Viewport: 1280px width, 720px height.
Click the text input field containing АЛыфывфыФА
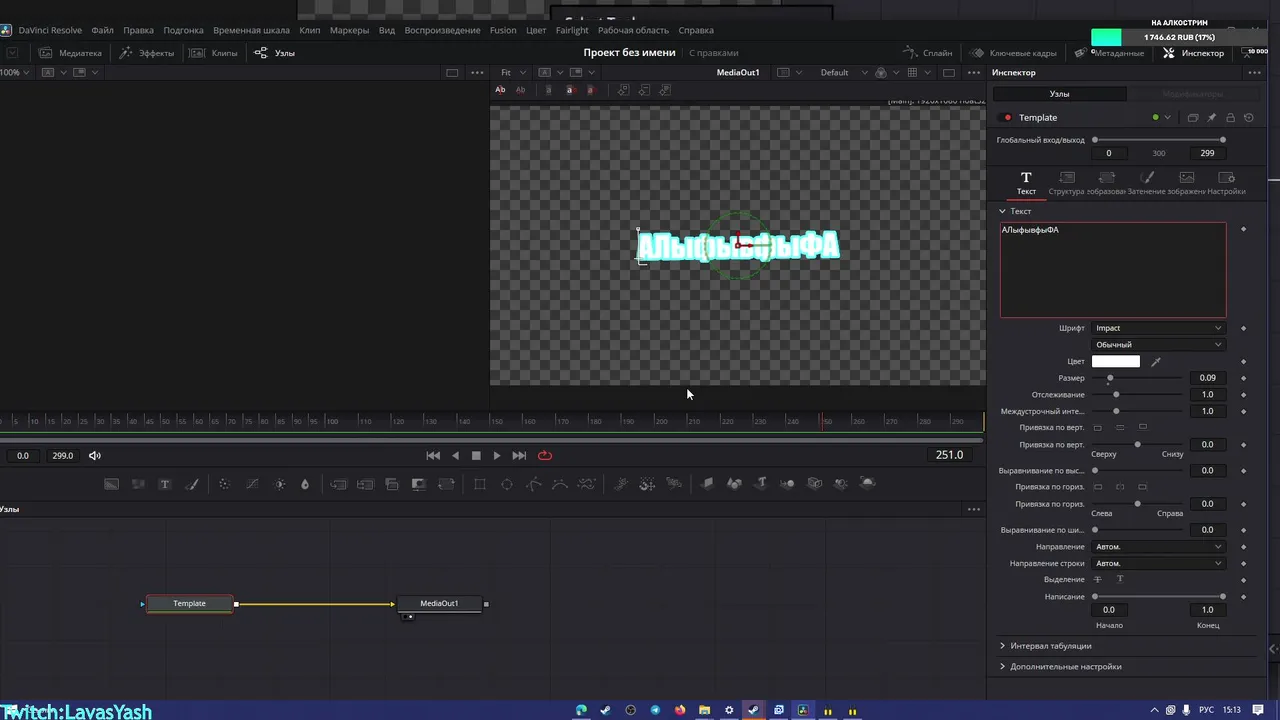point(1113,270)
